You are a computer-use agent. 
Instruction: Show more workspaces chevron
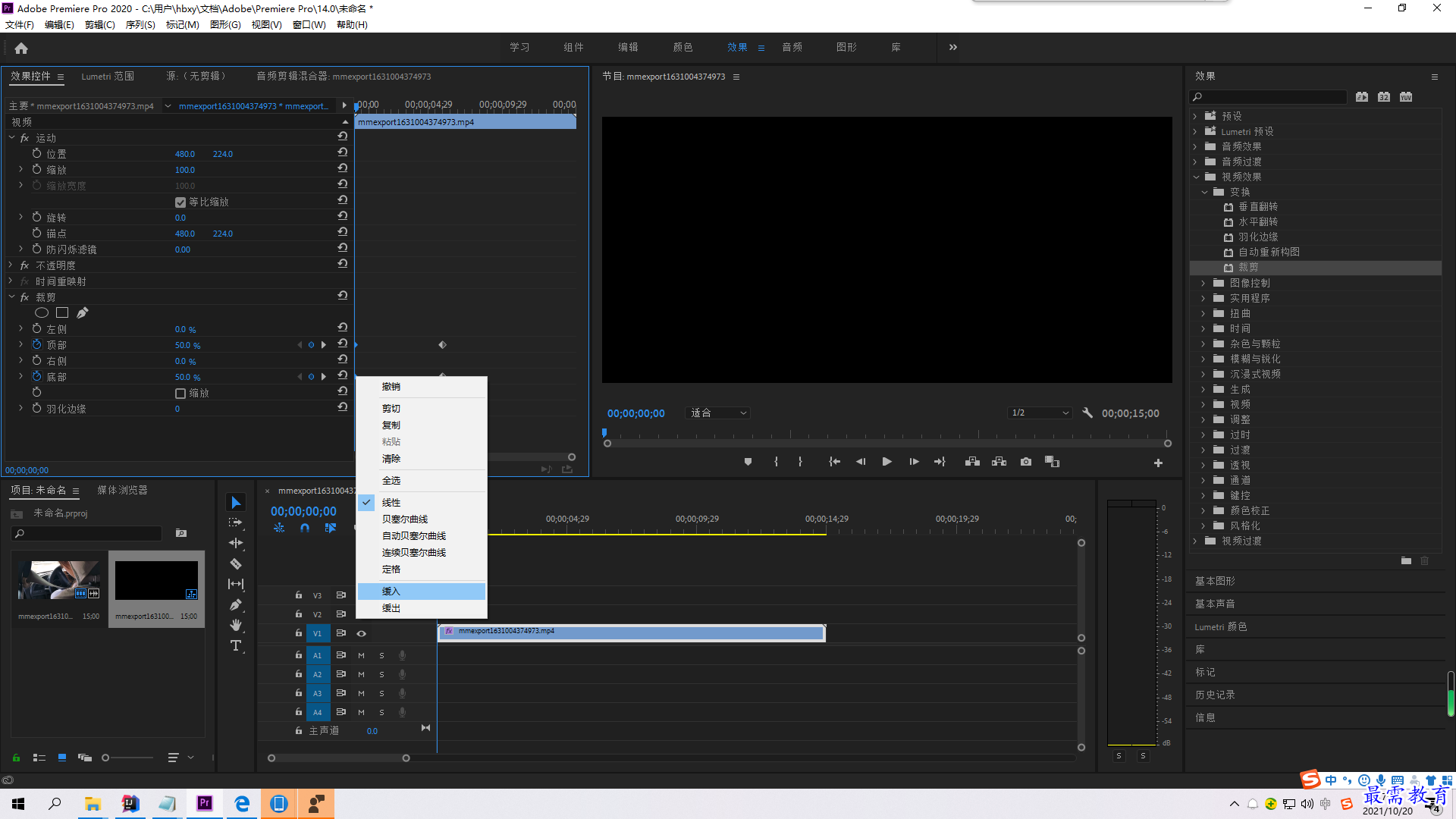[x=952, y=47]
